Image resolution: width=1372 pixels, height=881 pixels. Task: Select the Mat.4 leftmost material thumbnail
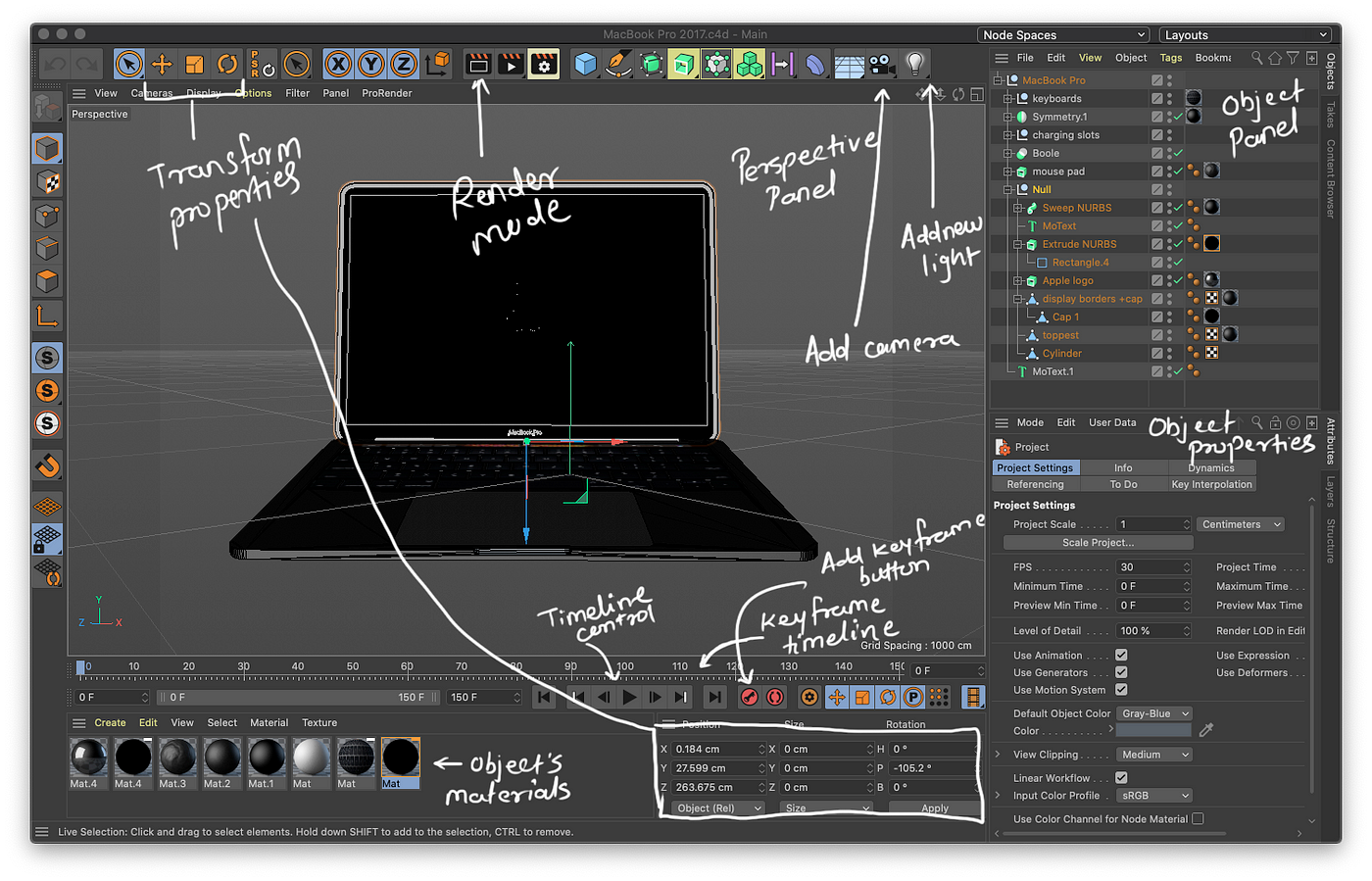[89, 758]
